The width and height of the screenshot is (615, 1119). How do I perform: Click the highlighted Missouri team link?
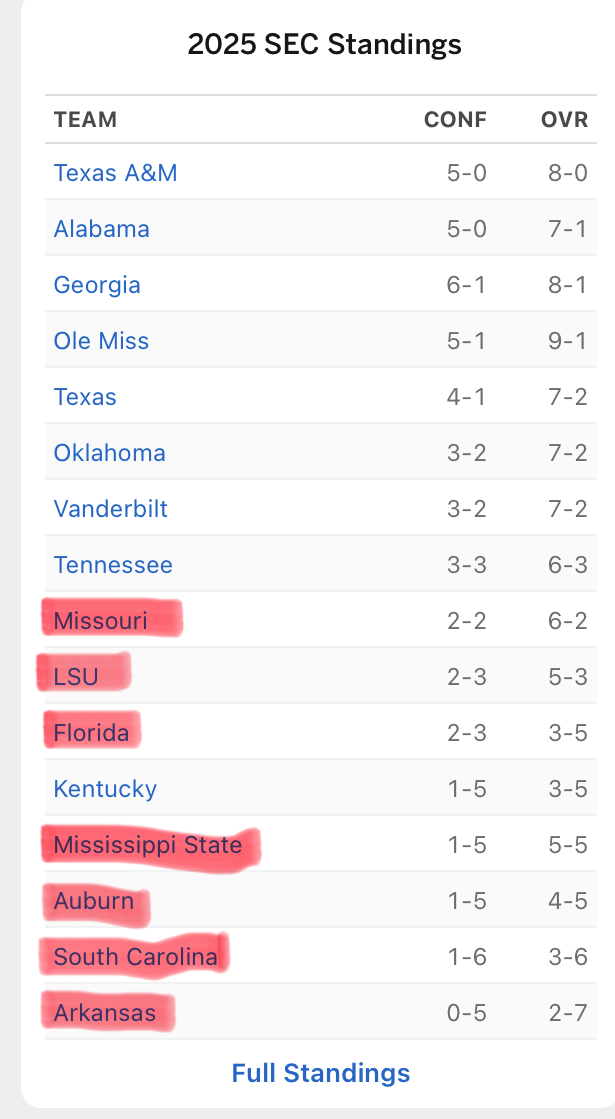pos(100,621)
